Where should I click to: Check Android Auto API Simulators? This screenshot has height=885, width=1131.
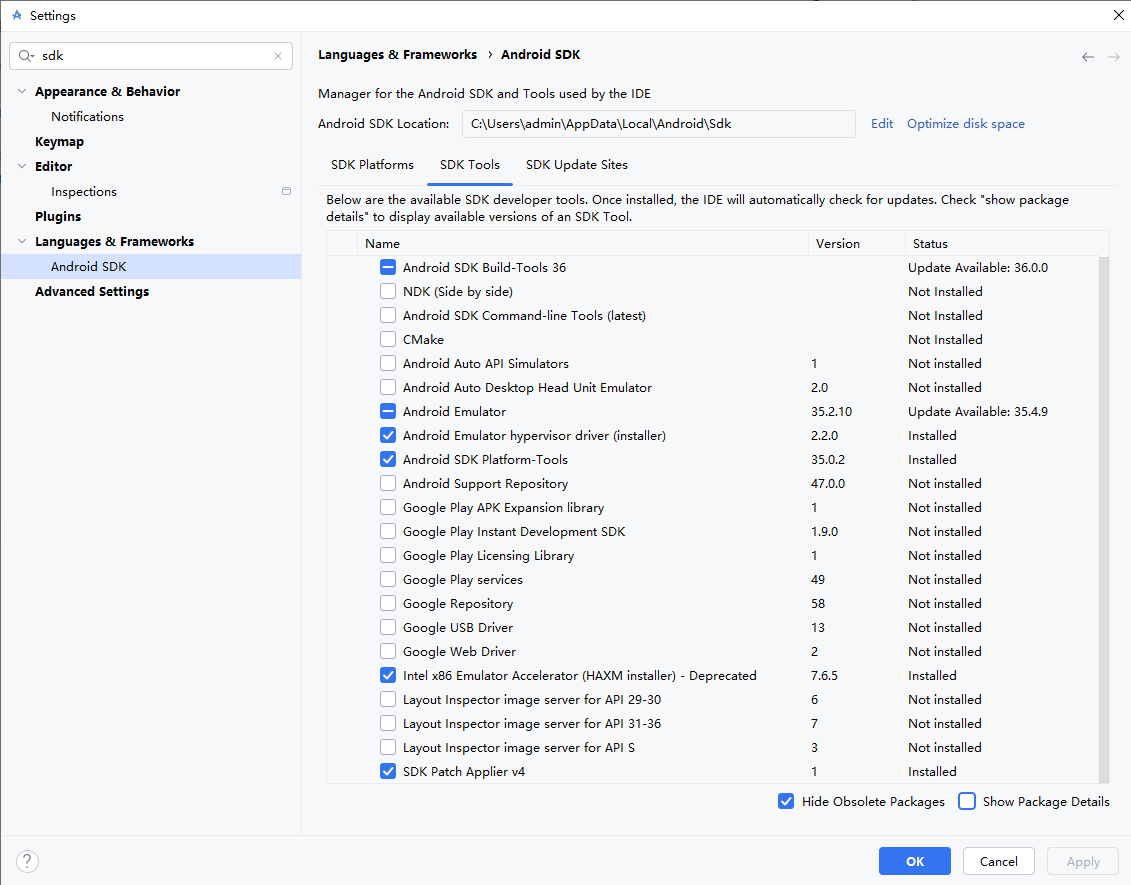point(388,364)
